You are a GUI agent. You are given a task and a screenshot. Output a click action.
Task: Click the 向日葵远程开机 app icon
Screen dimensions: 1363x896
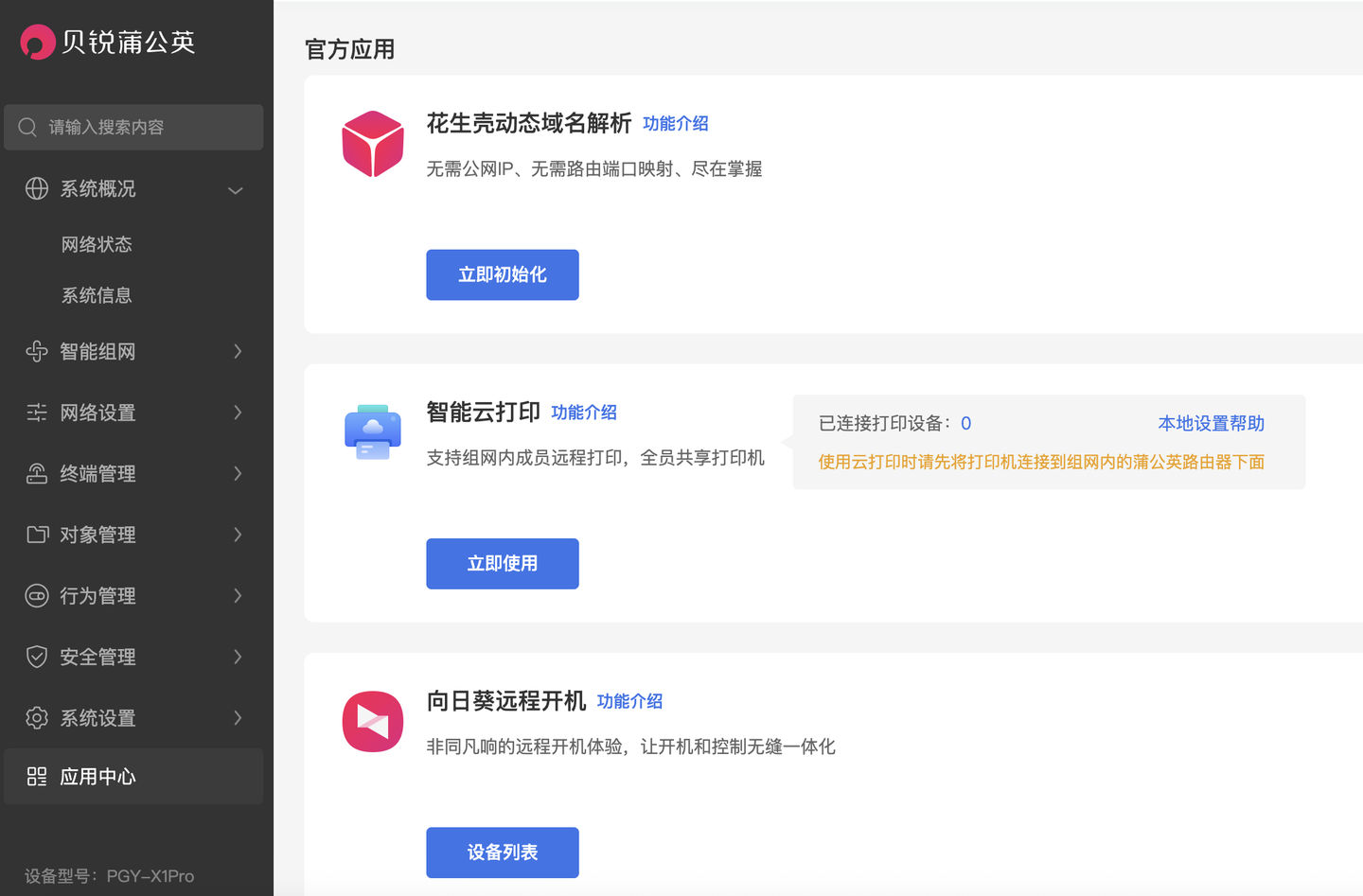(x=373, y=721)
